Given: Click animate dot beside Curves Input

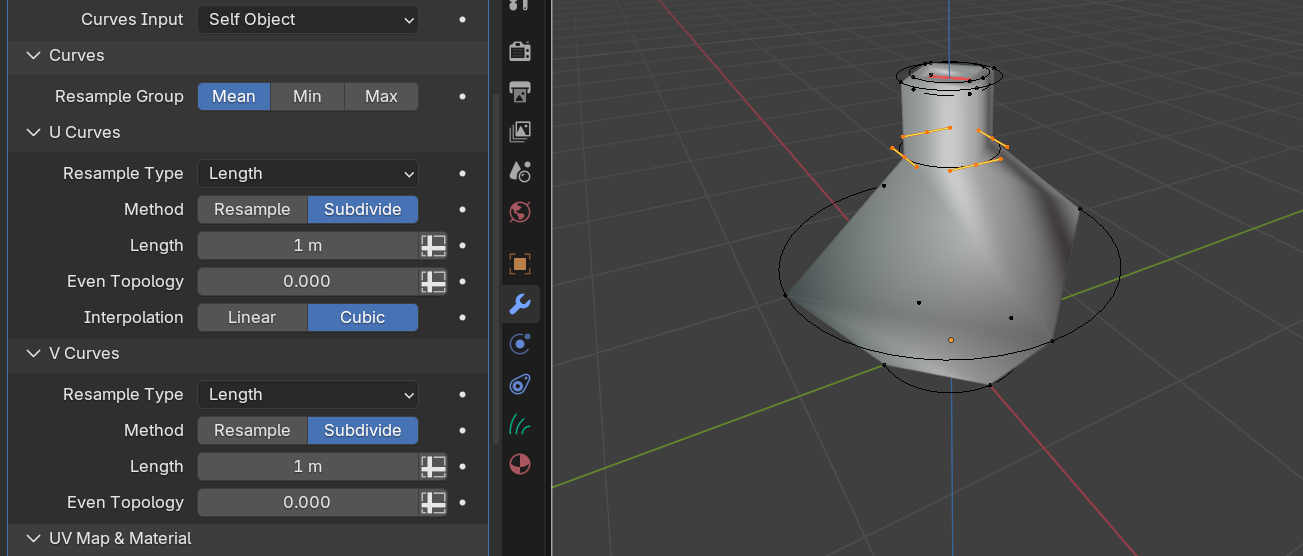Looking at the screenshot, I should (x=462, y=19).
